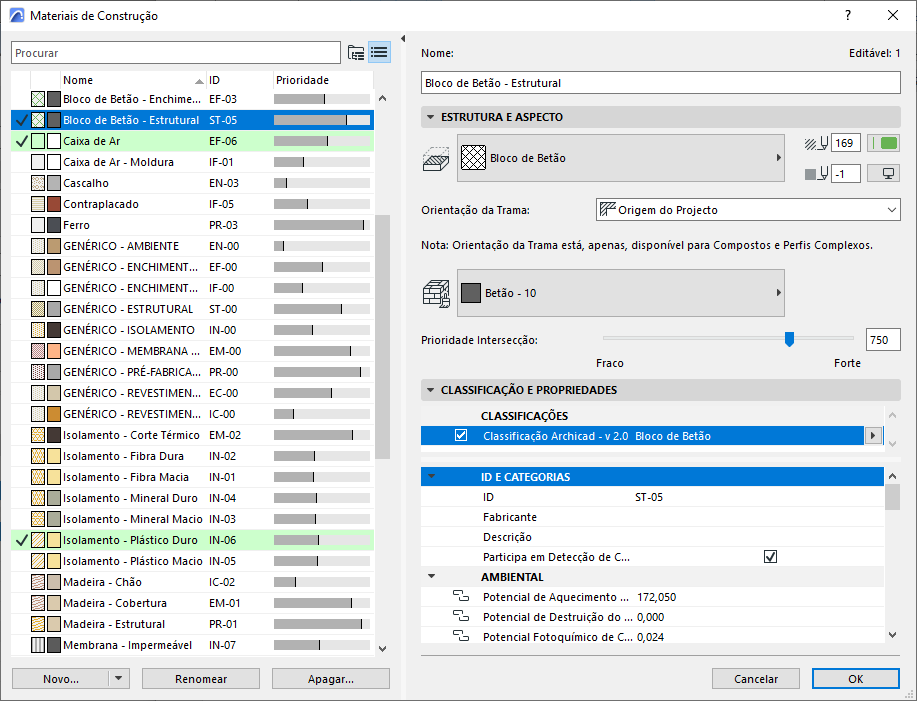Open classification picker arrow for Bloco de Betão

point(873,436)
